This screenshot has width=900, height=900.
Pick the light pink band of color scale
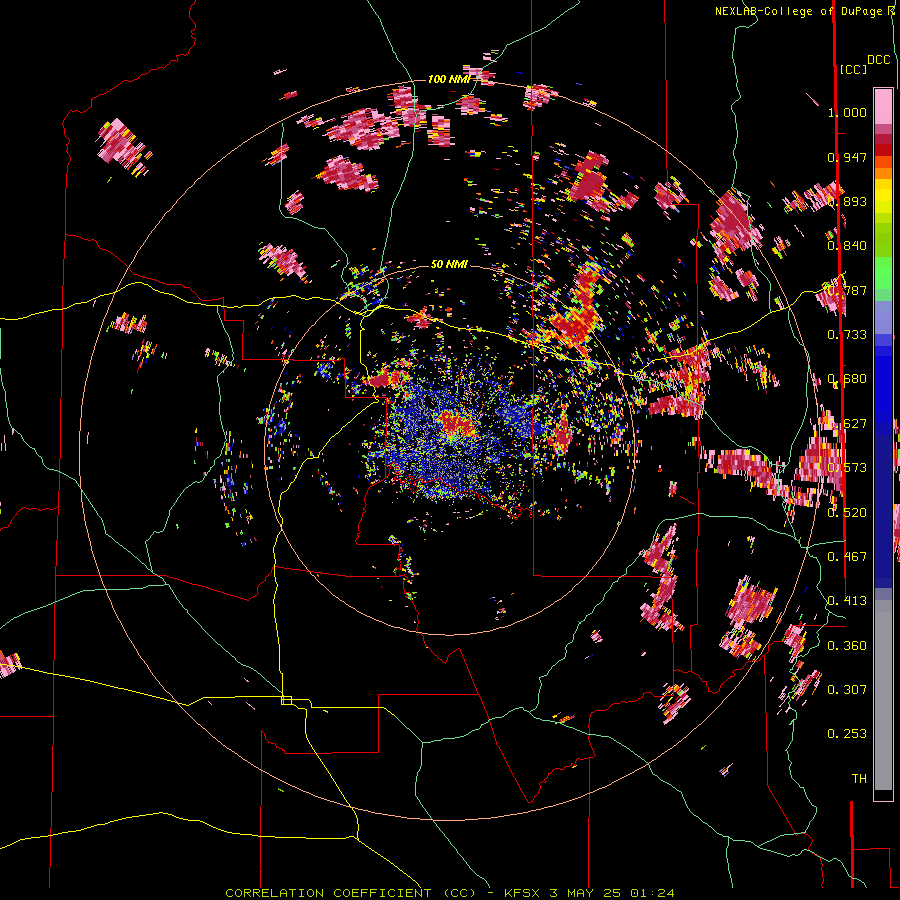[x=883, y=106]
